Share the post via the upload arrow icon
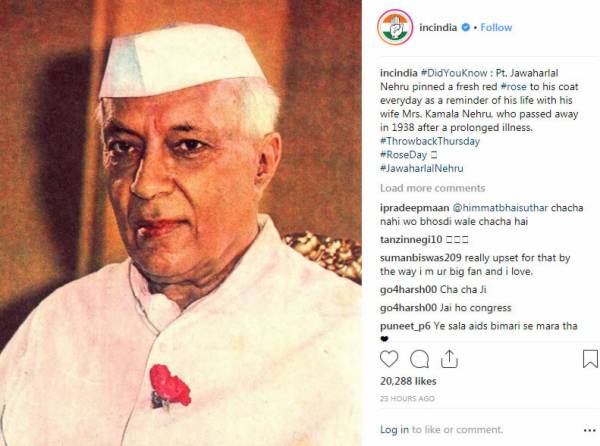 pos(449,359)
